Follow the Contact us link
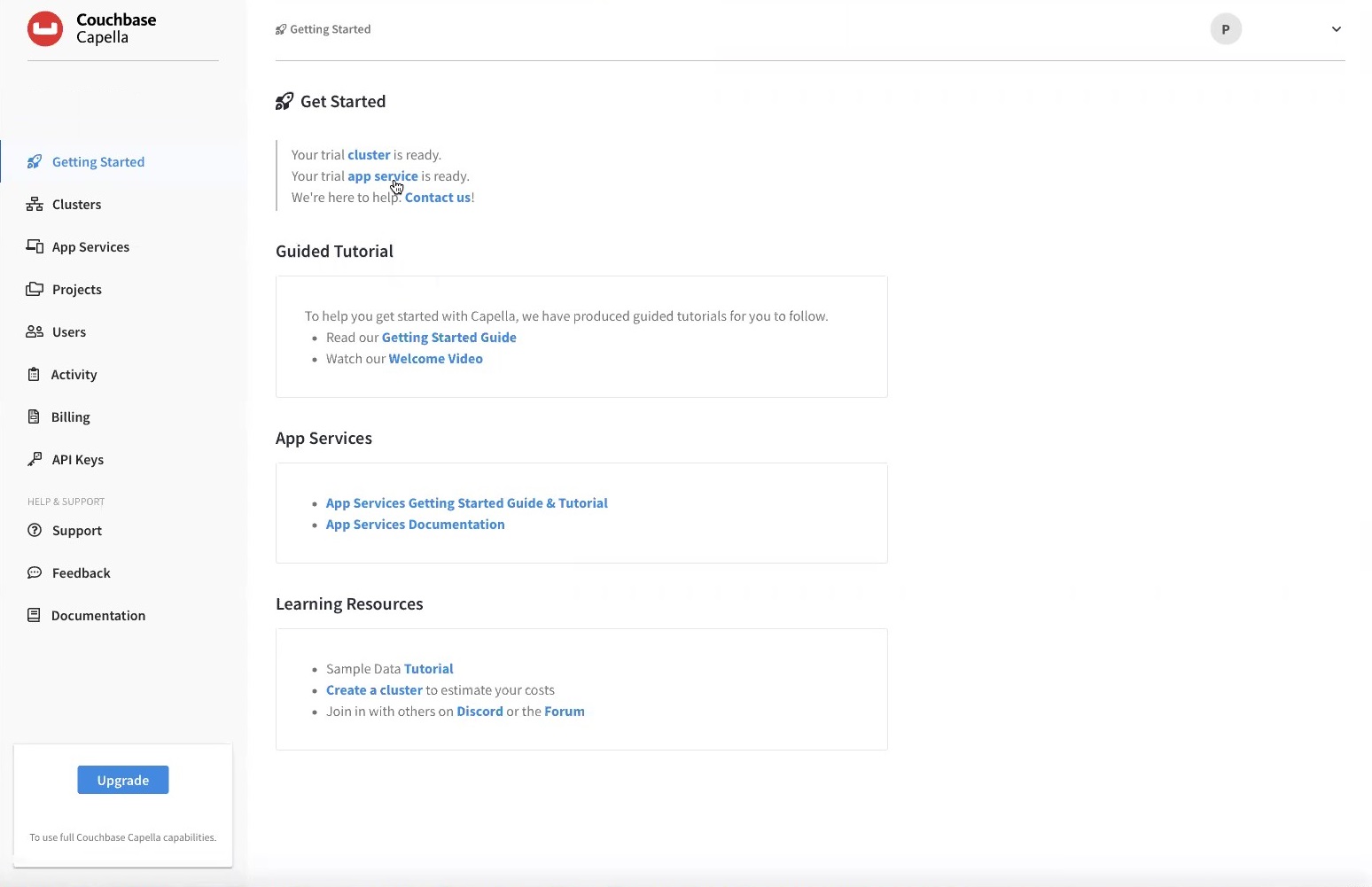1372x887 pixels. (438, 198)
